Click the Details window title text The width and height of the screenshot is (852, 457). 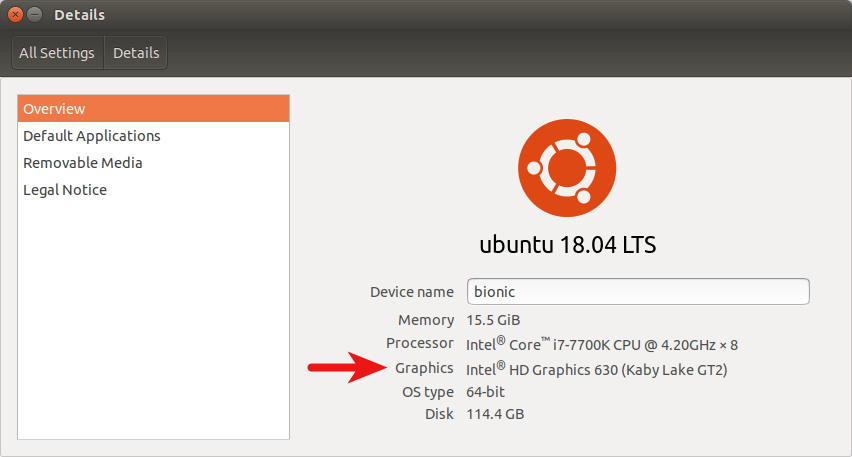[x=79, y=15]
